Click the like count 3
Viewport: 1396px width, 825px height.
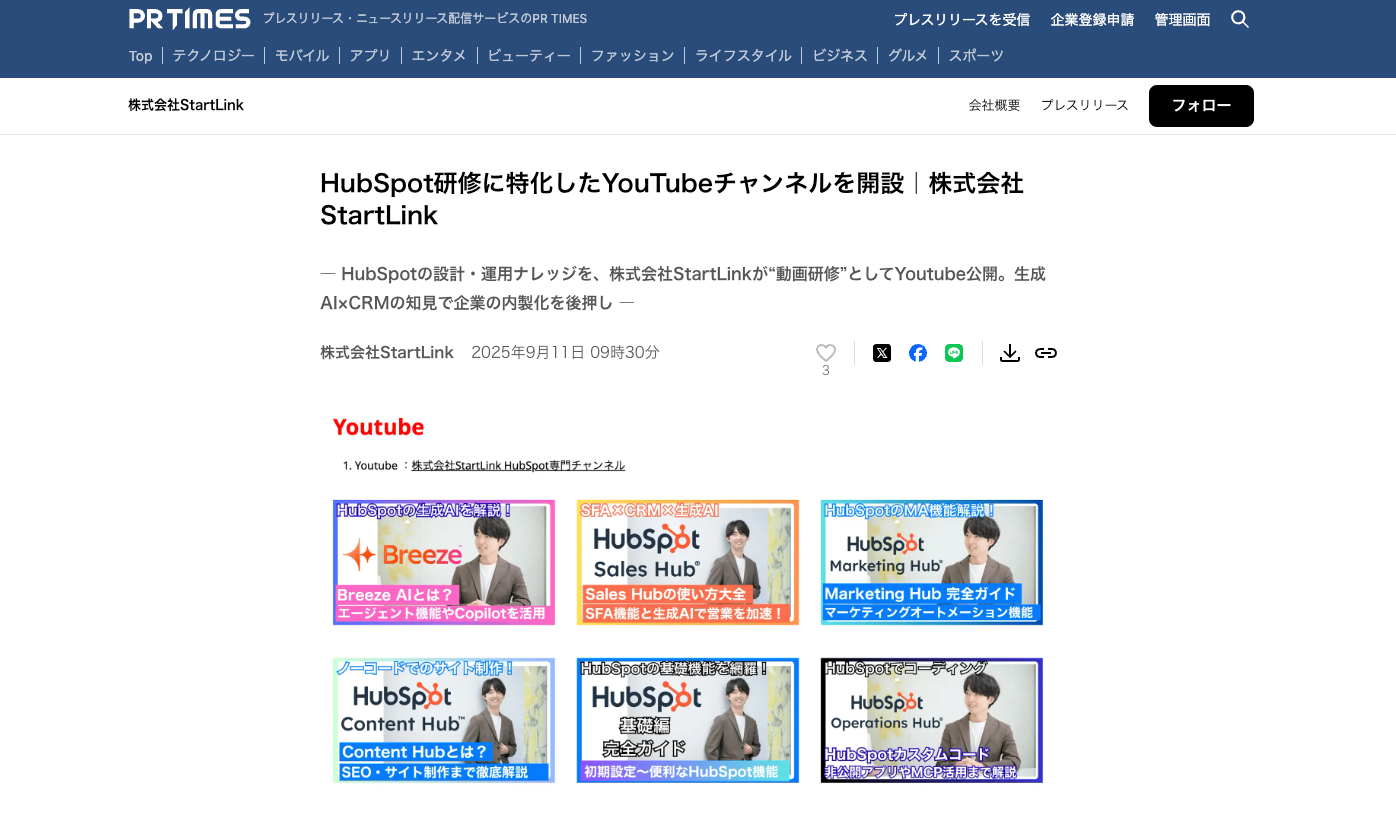pyautogui.click(x=826, y=370)
